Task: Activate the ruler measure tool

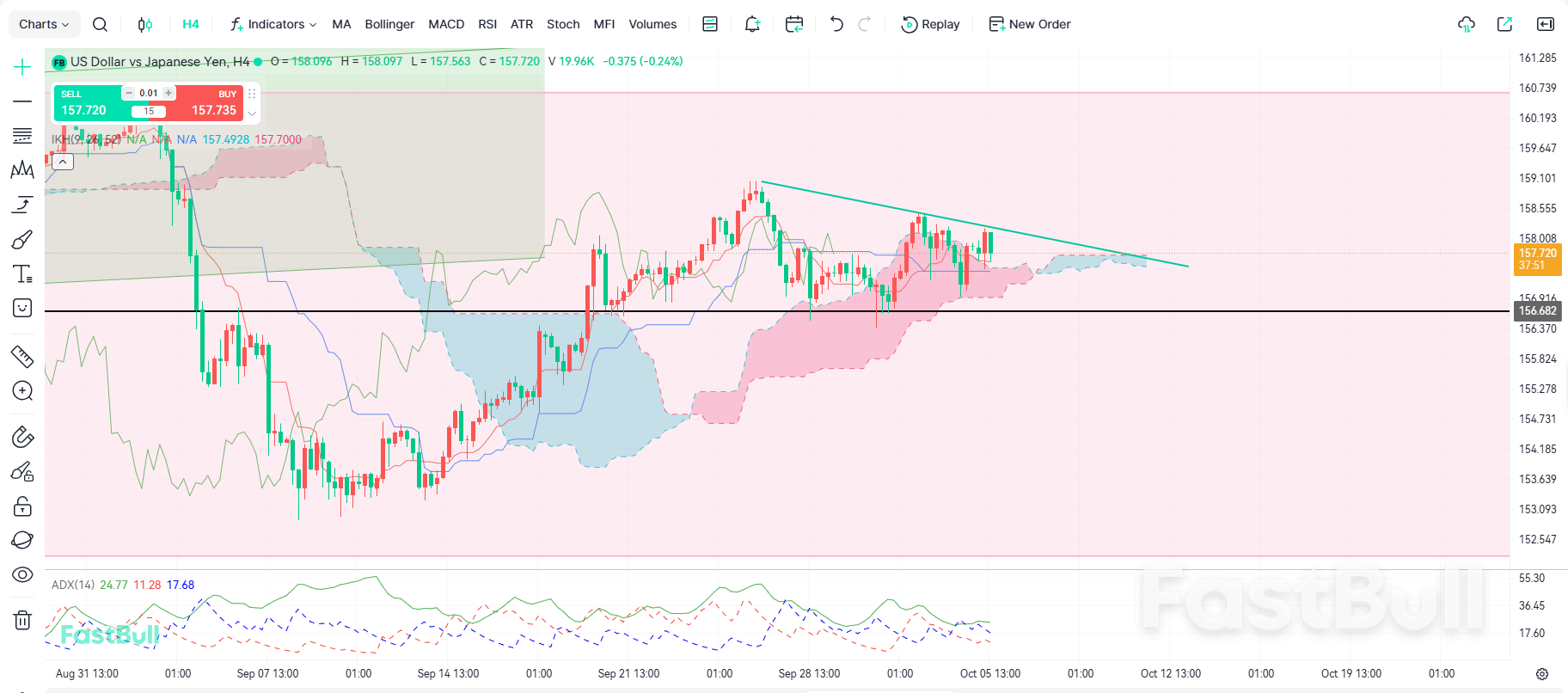Action: pos(22,356)
